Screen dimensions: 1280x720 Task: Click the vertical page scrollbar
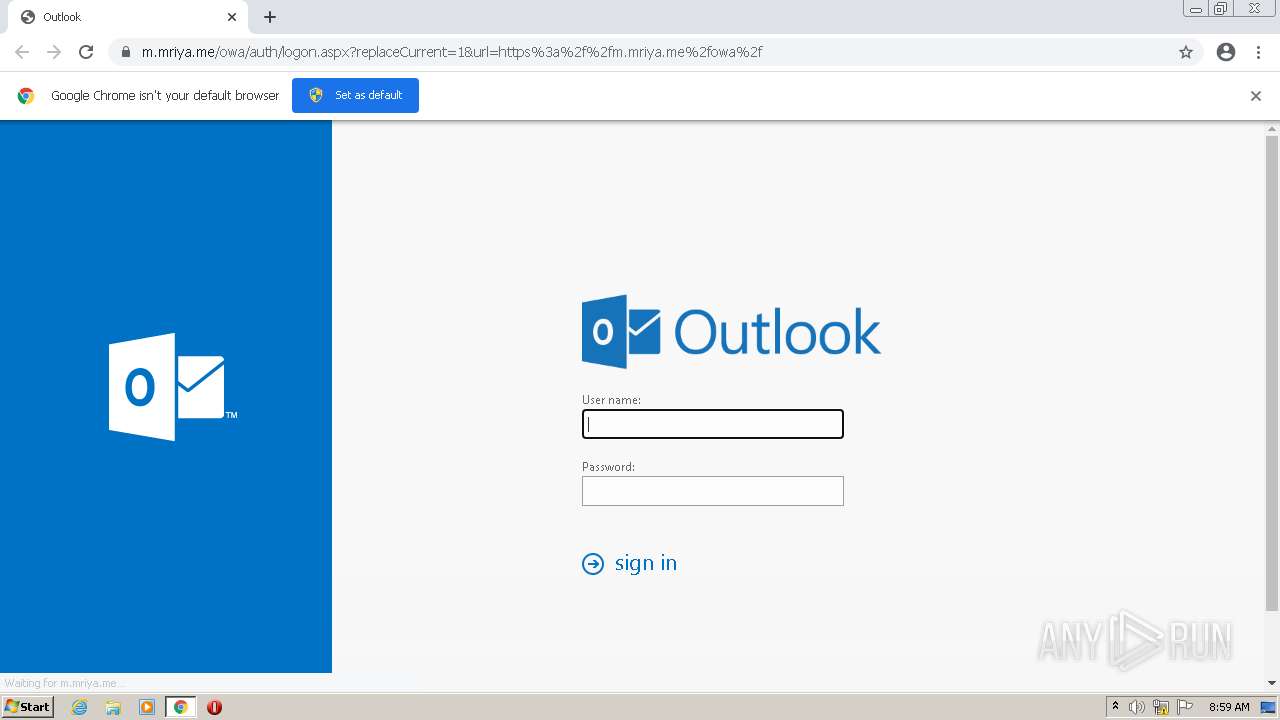pyautogui.click(x=1272, y=372)
